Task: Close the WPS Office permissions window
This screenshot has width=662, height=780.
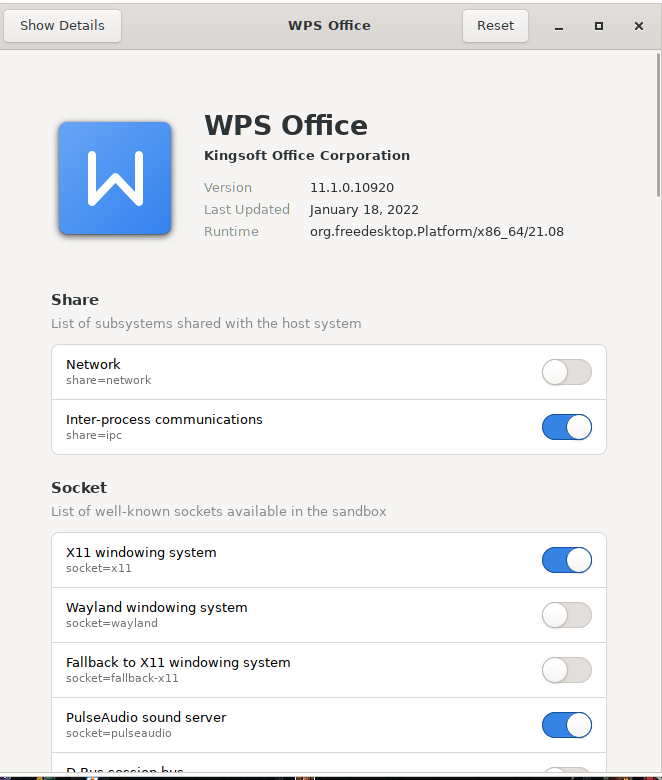Action: 639,26
